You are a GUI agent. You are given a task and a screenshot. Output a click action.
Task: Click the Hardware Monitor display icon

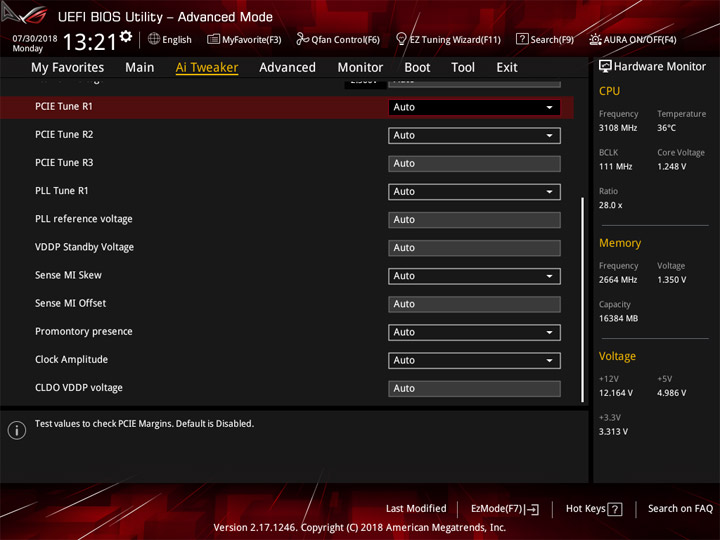click(x=605, y=66)
